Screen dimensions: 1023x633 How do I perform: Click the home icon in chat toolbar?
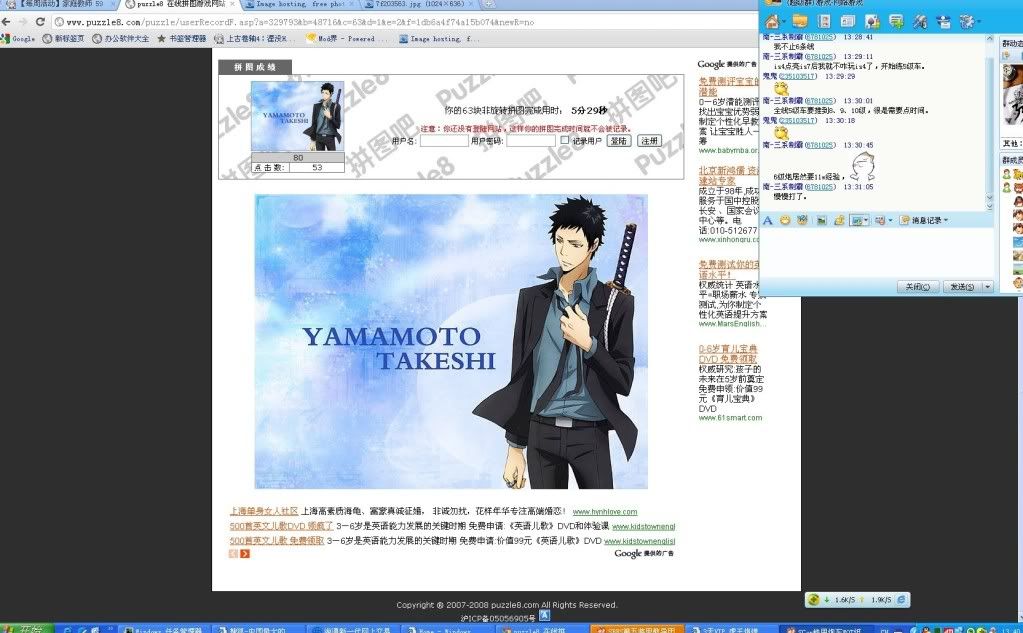[x=772, y=22]
